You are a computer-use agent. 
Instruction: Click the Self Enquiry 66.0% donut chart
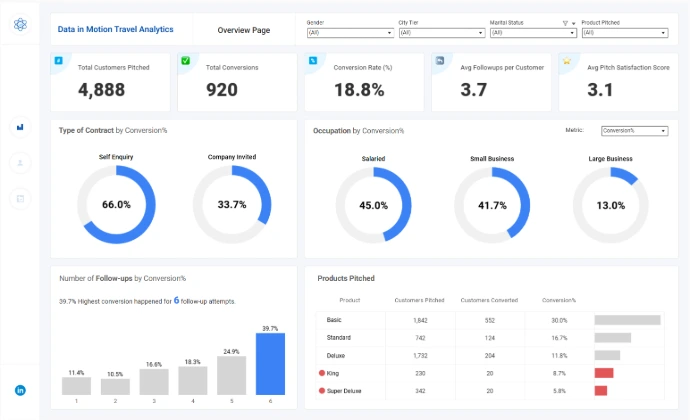pyautogui.click(x=116, y=204)
